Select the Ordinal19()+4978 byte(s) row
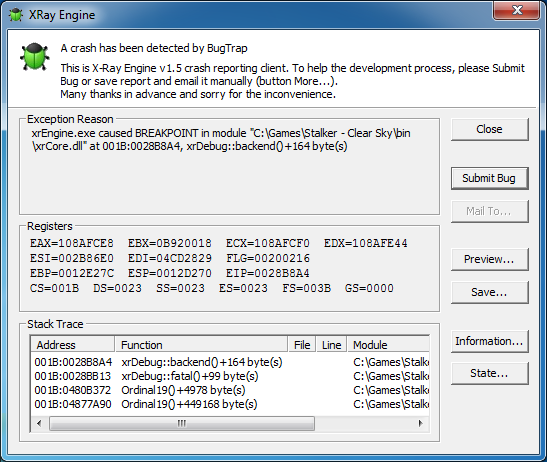The width and height of the screenshot is (547, 462). tap(230, 390)
